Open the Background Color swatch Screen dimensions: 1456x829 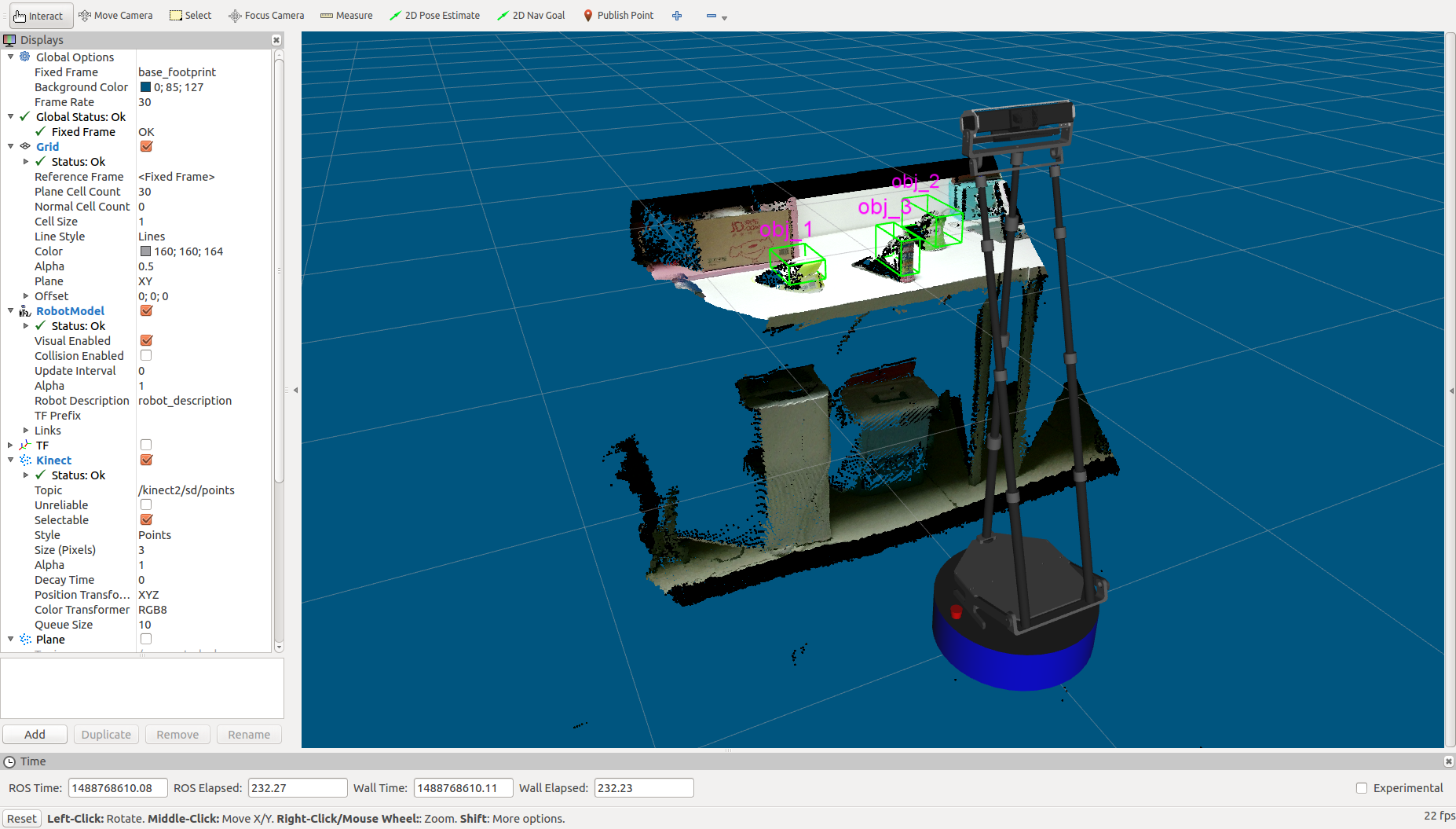coord(145,87)
